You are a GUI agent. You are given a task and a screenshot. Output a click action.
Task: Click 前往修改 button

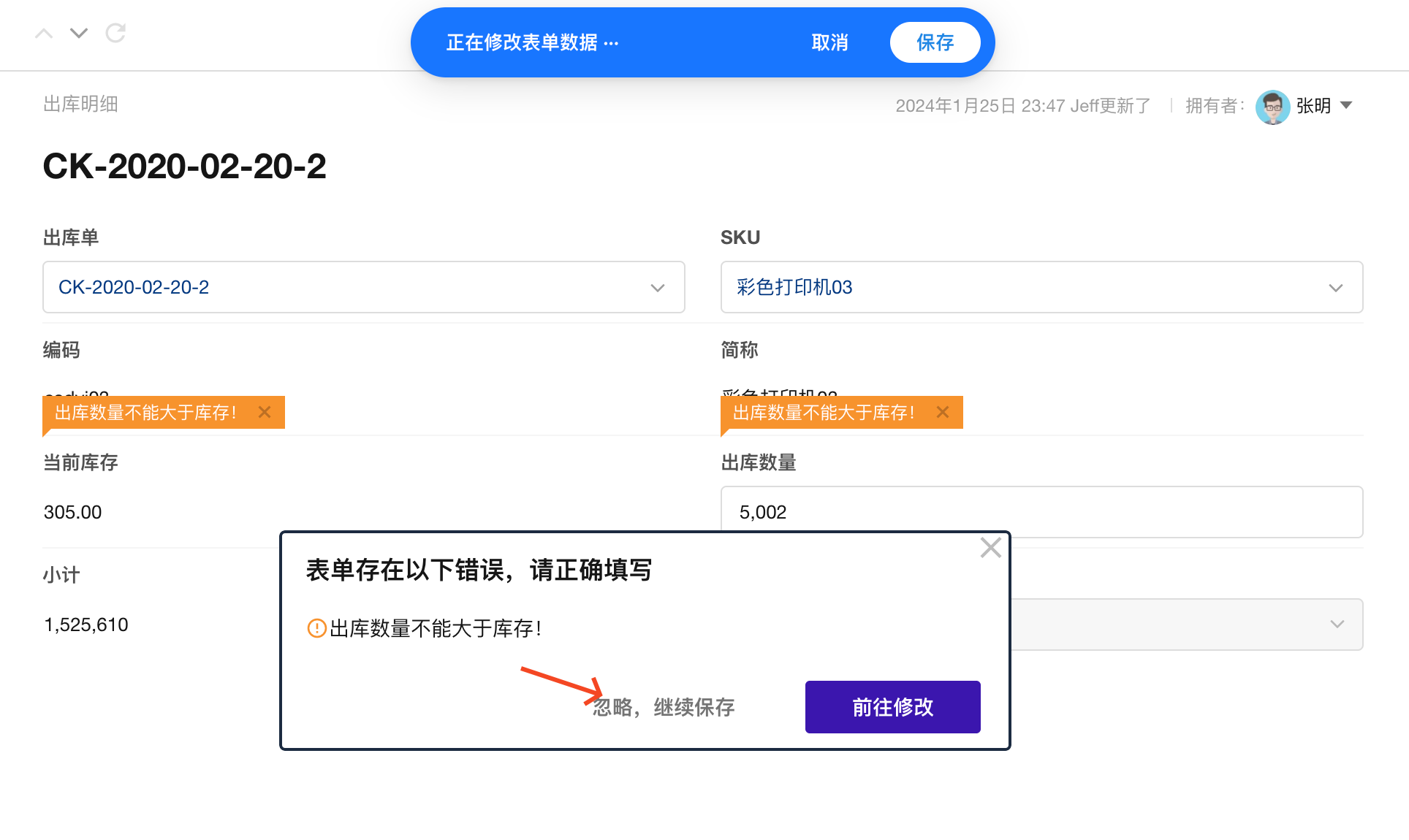point(892,707)
